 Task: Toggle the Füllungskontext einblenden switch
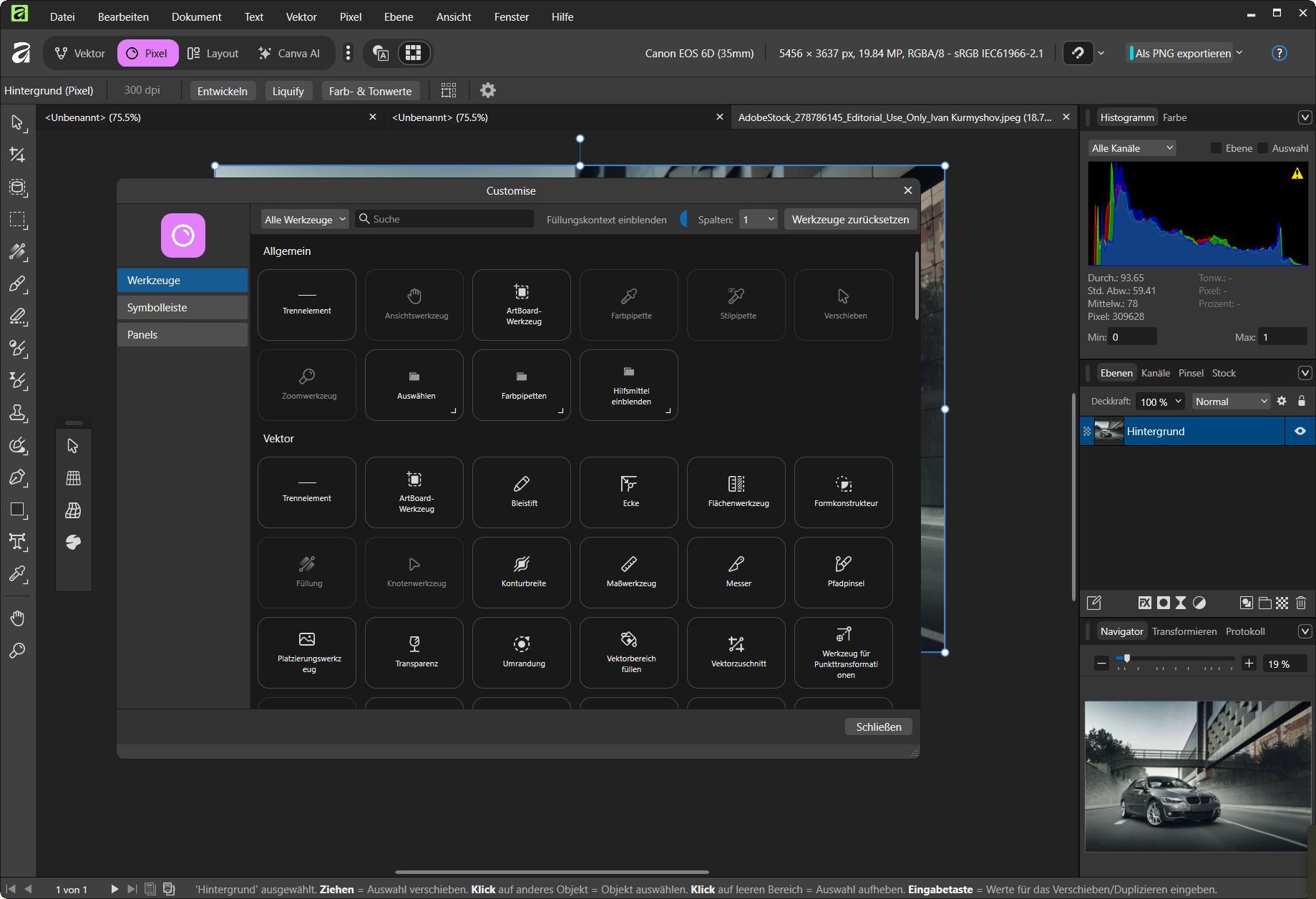point(685,219)
